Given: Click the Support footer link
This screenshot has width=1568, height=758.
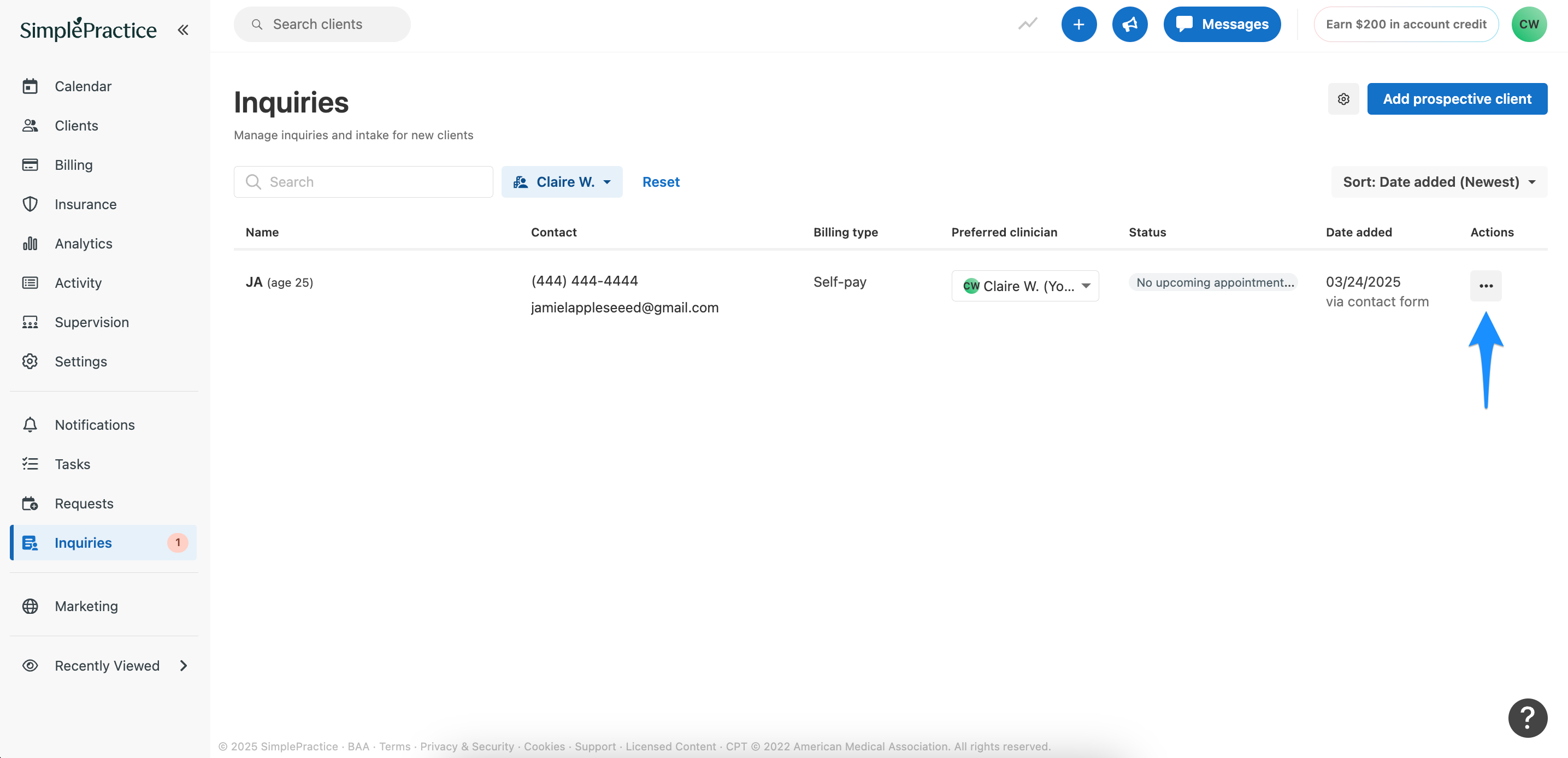Looking at the screenshot, I should coord(595,747).
